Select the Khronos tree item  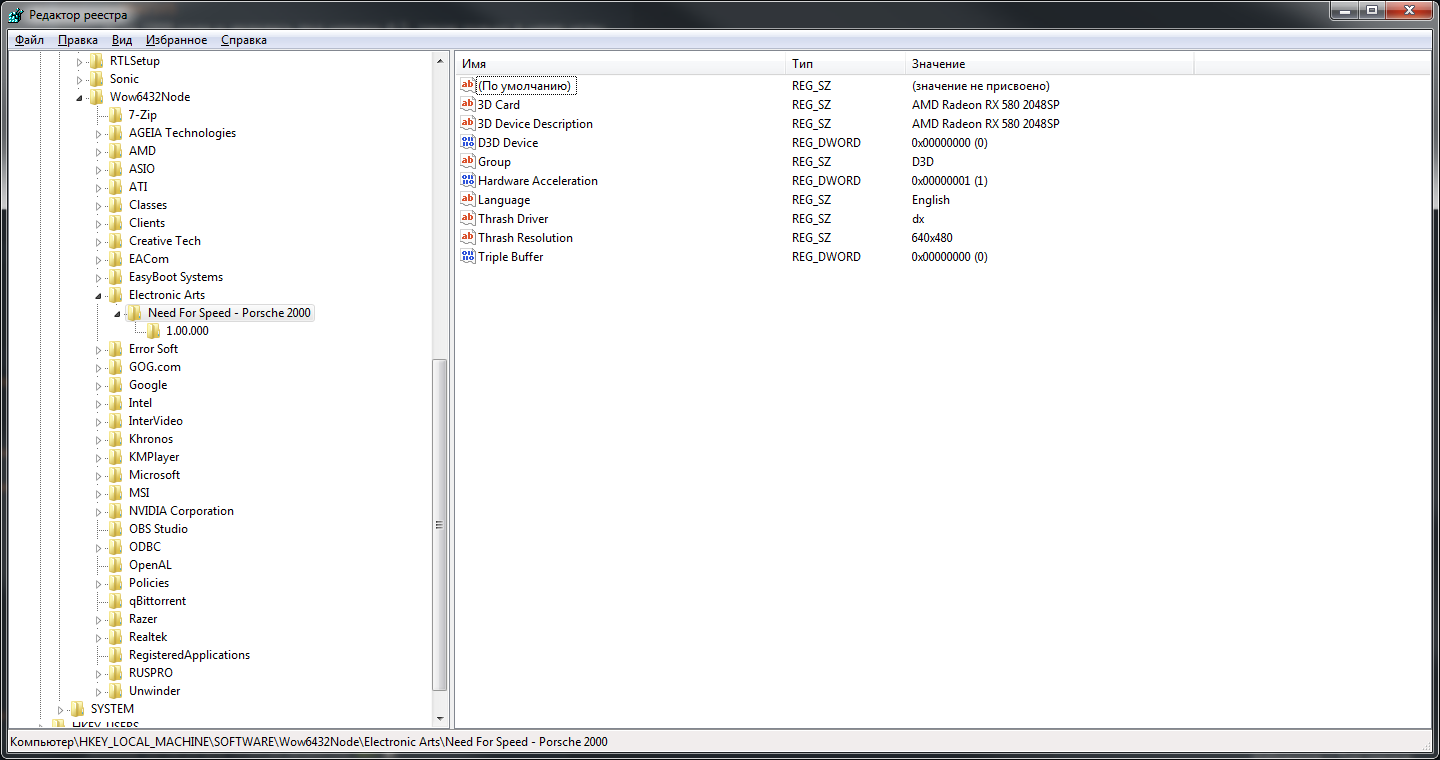(x=151, y=439)
